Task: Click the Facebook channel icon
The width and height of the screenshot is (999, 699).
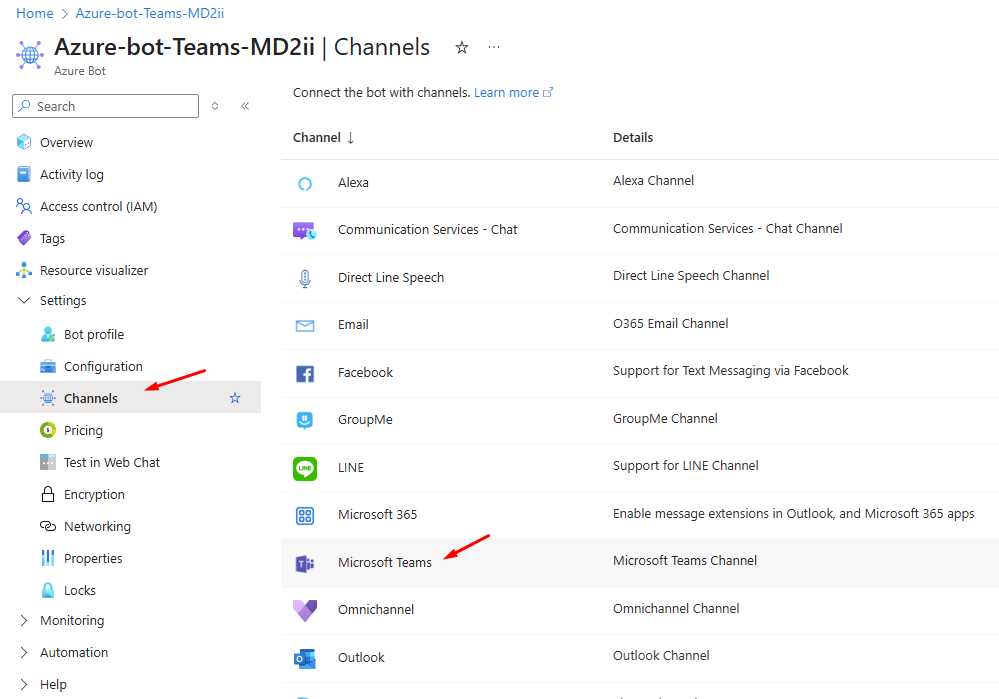Action: 305,373
